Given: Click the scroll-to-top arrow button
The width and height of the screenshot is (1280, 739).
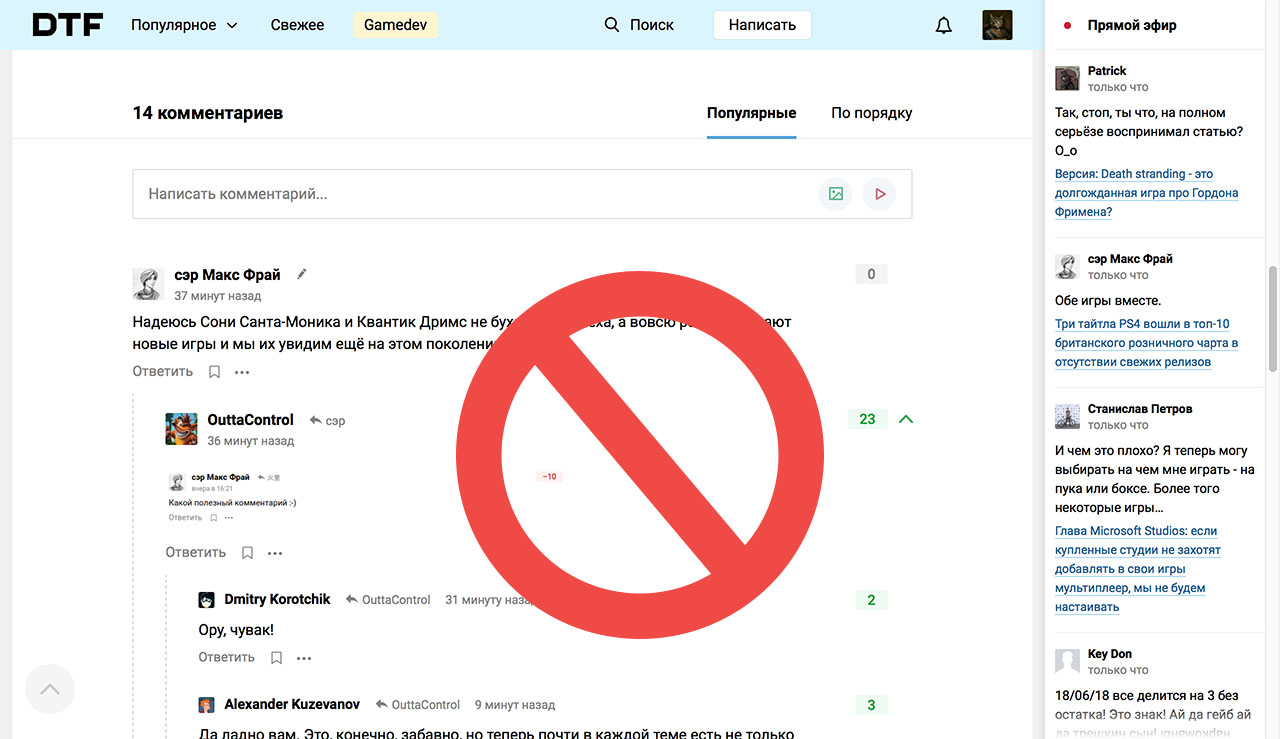Looking at the screenshot, I should [x=49, y=688].
